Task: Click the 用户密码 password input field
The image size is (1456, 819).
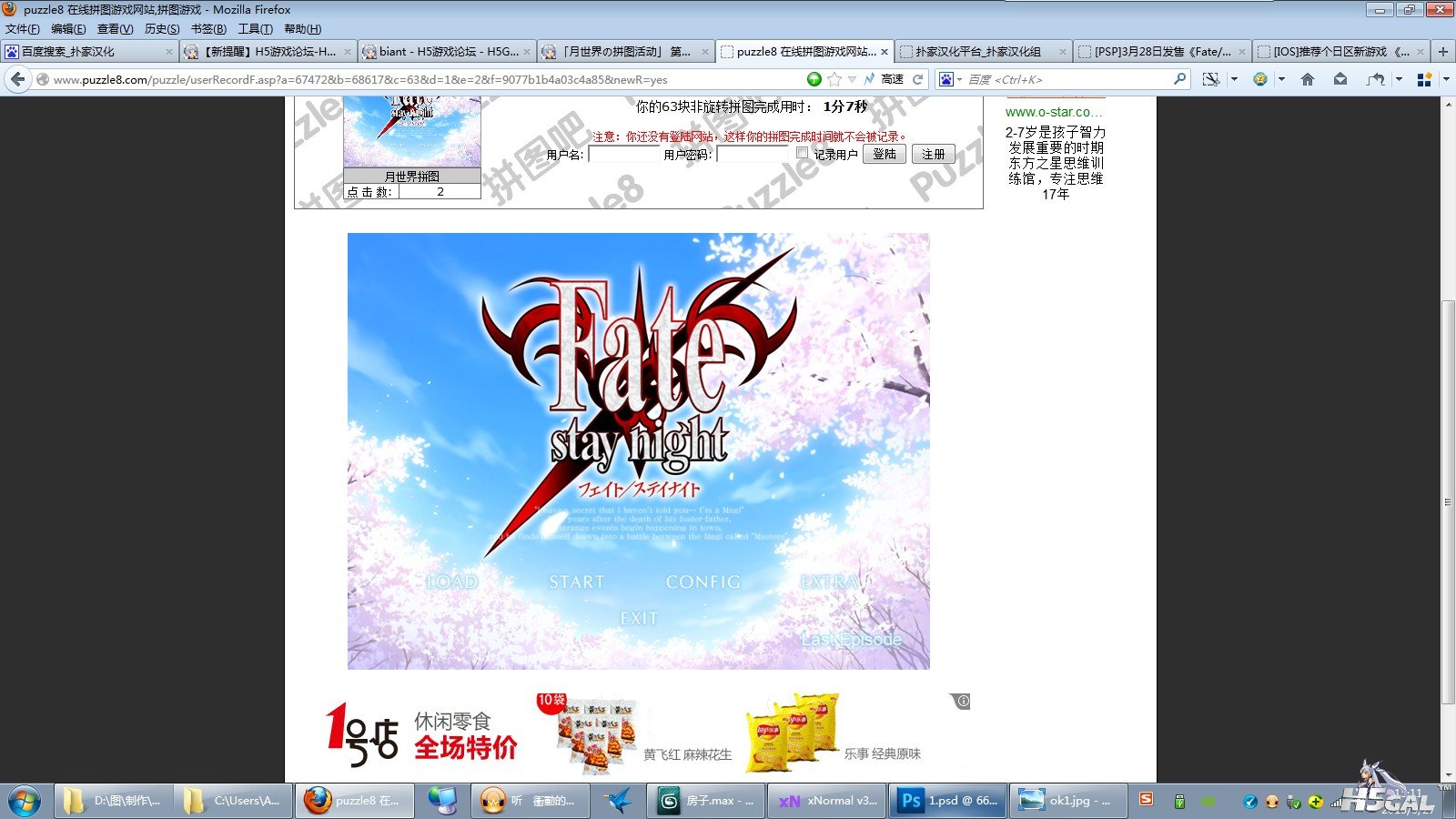Action: (752, 155)
